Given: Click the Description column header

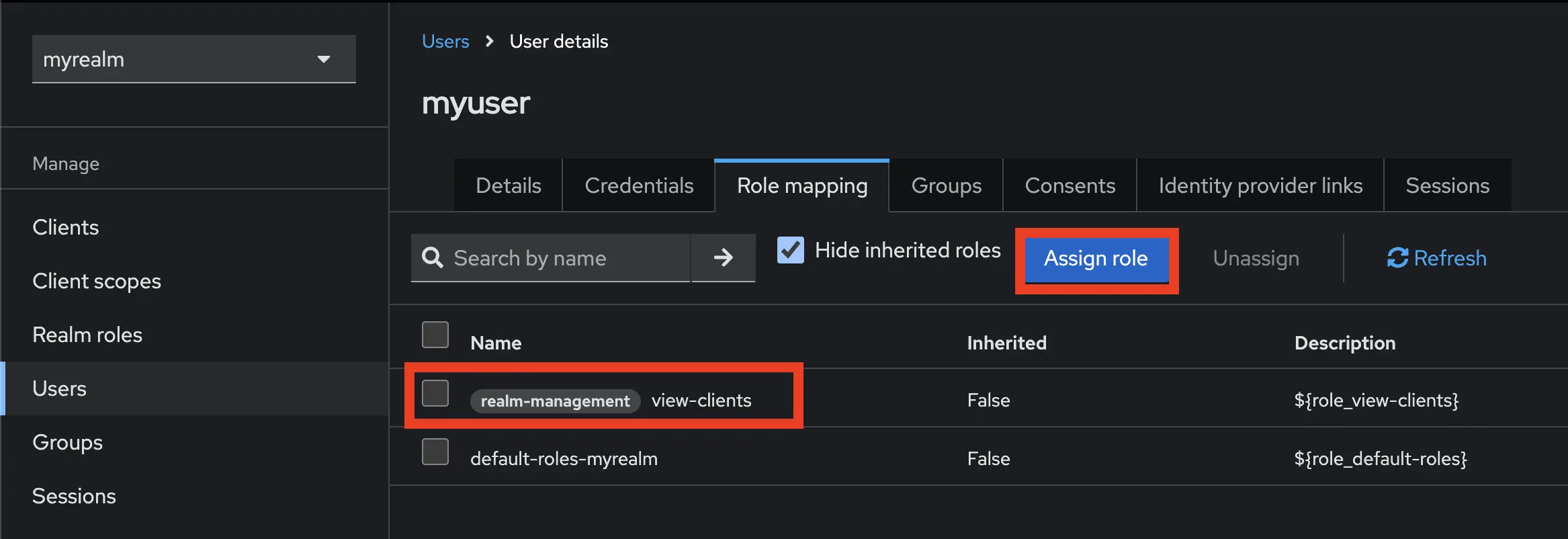Looking at the screenshot, I should coord(1345,343).
